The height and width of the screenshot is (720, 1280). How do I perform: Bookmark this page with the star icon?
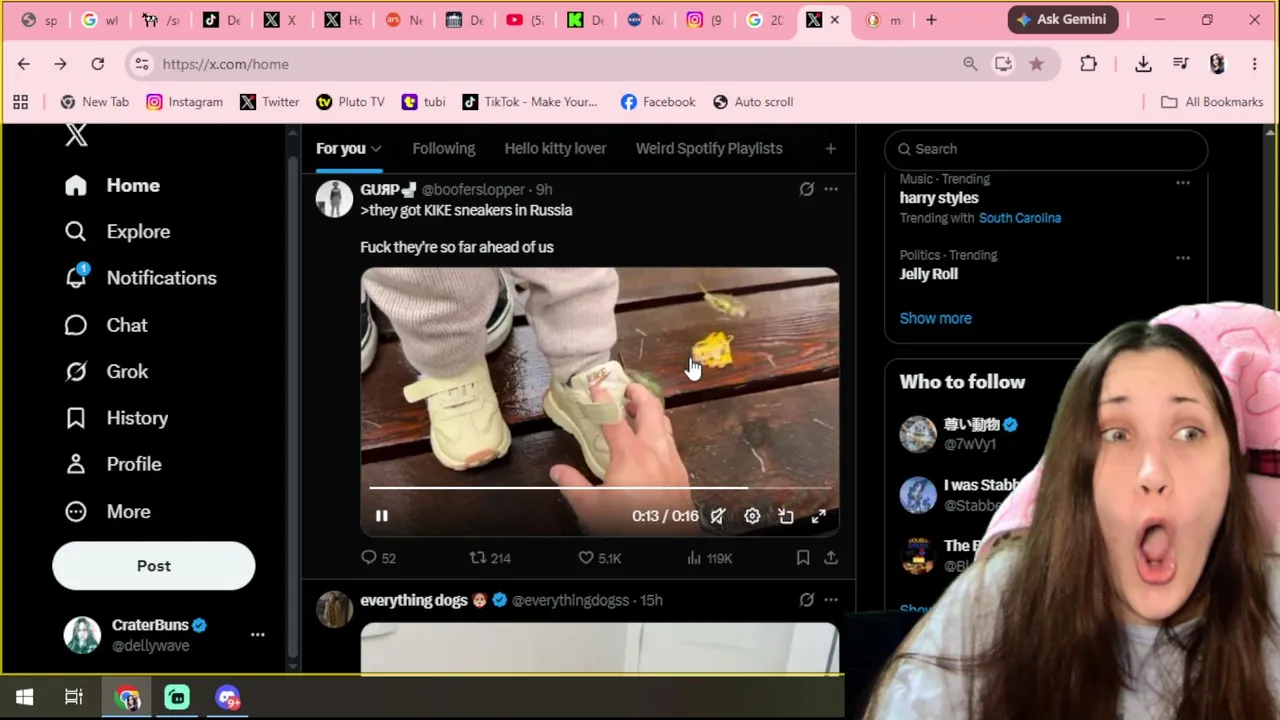tap(1036, 64)
